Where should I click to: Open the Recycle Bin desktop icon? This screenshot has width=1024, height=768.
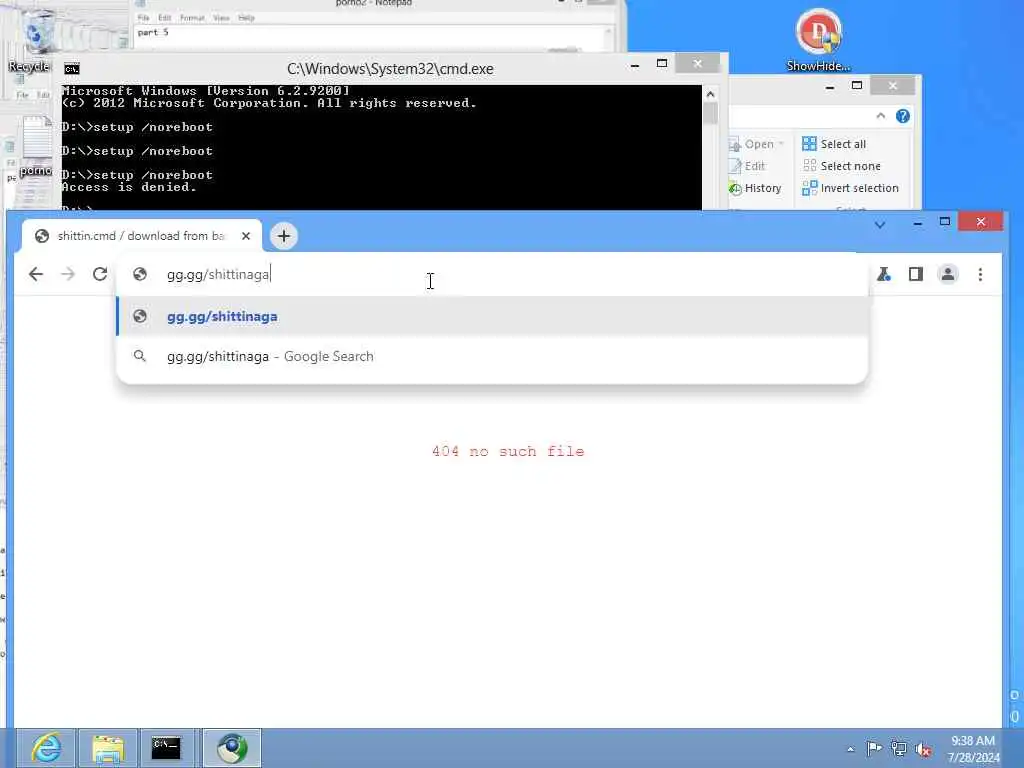[x=29, y=40]
